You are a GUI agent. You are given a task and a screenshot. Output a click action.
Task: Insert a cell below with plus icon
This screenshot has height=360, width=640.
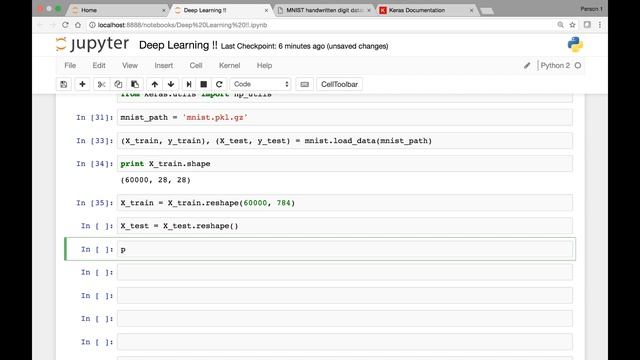click(x=82, y=84)
